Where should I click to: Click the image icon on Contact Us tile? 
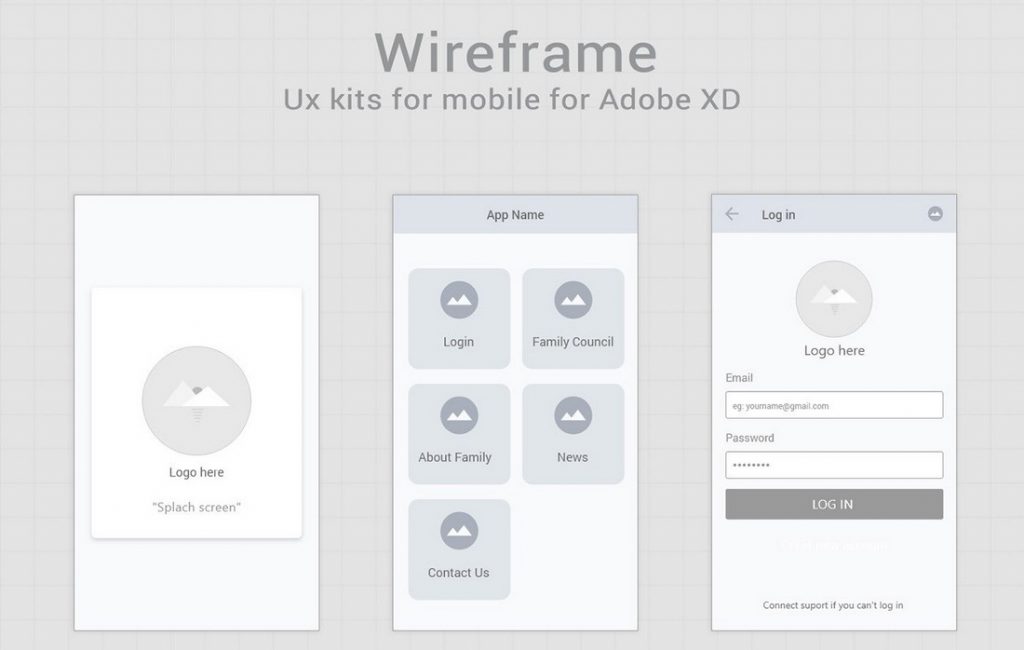pos(459,530)
